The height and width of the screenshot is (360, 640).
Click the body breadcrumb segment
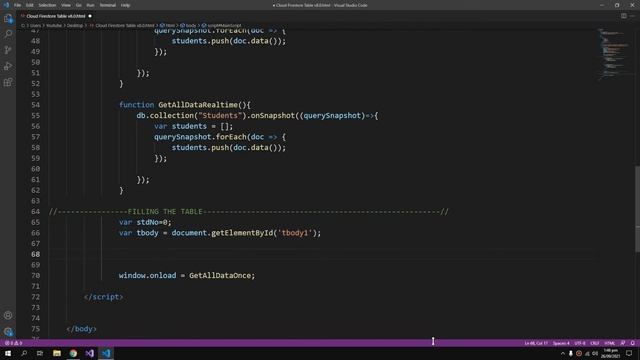pos(189,25)
